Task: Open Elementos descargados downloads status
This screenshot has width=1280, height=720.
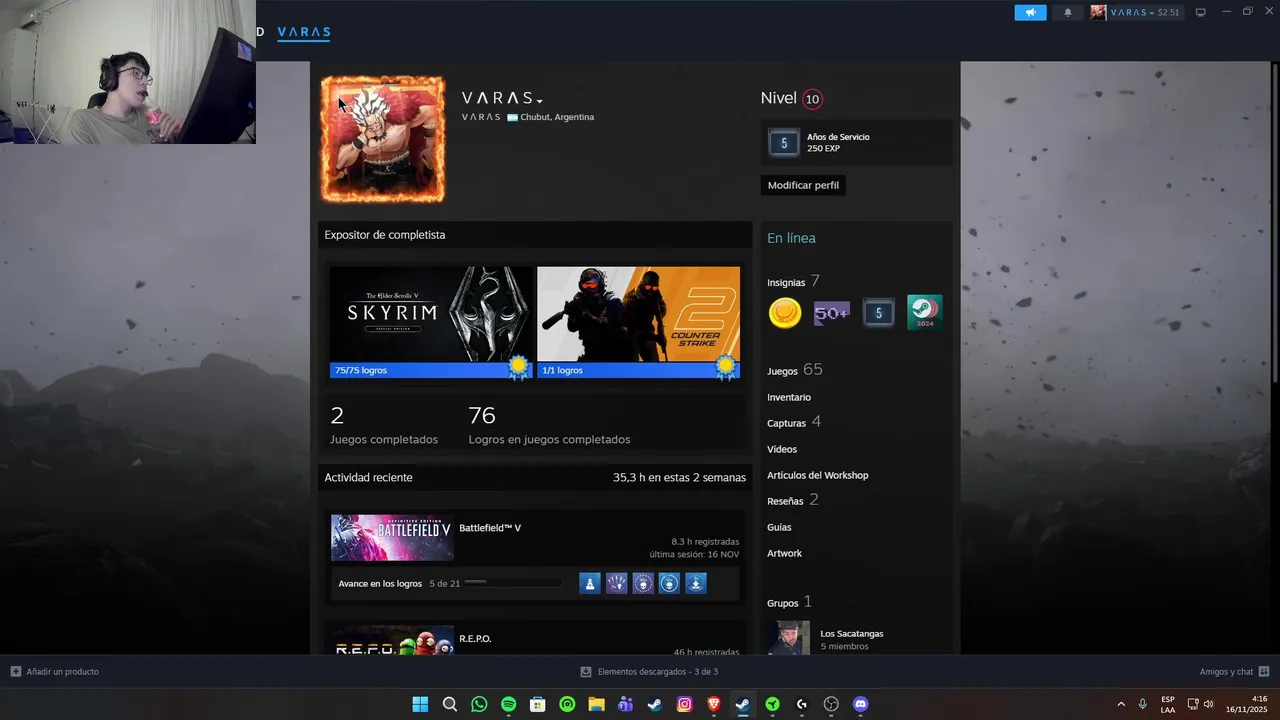Action: click(649, 672)
